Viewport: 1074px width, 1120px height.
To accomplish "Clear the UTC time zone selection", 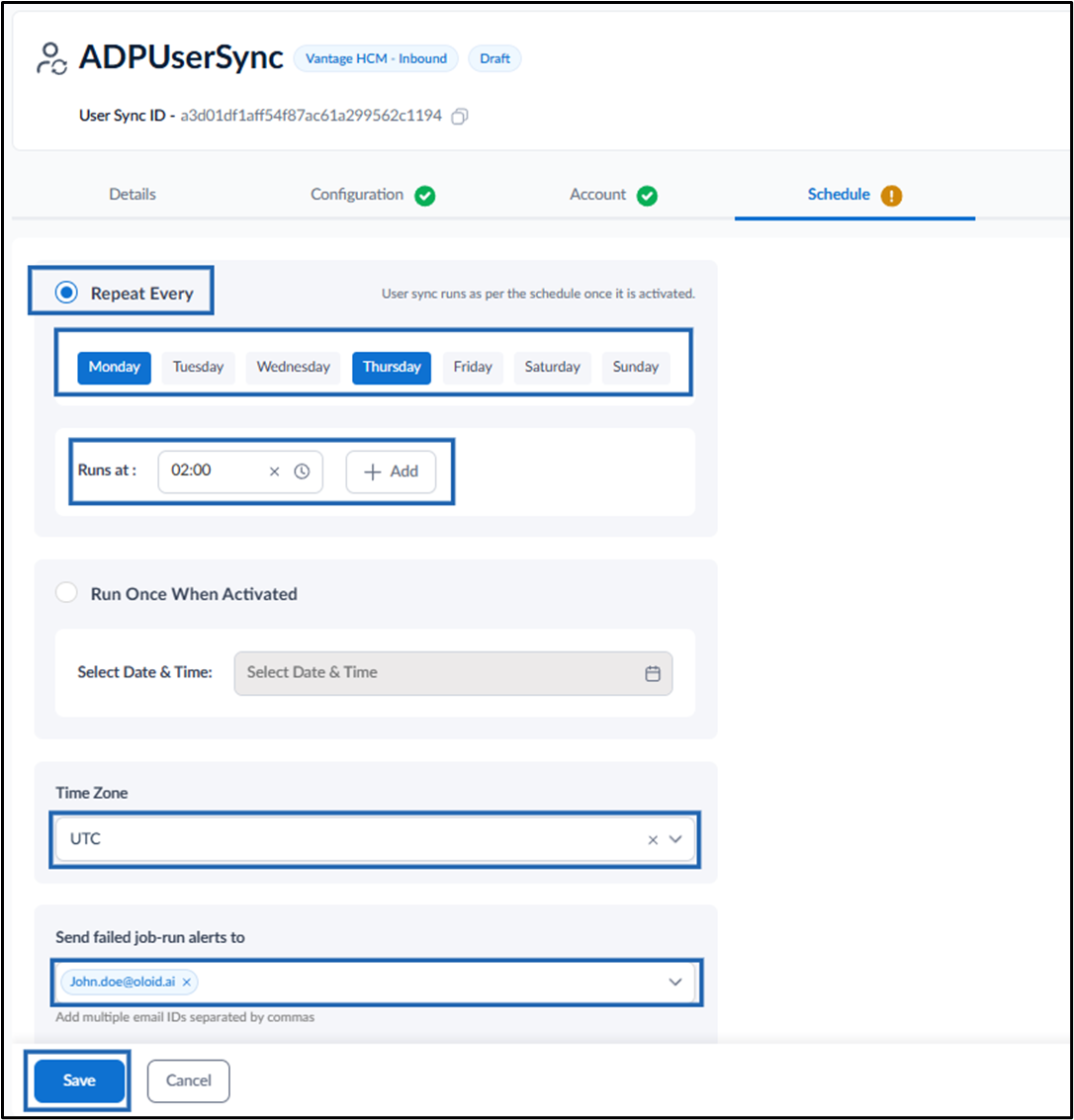I will tap(653, 840).
